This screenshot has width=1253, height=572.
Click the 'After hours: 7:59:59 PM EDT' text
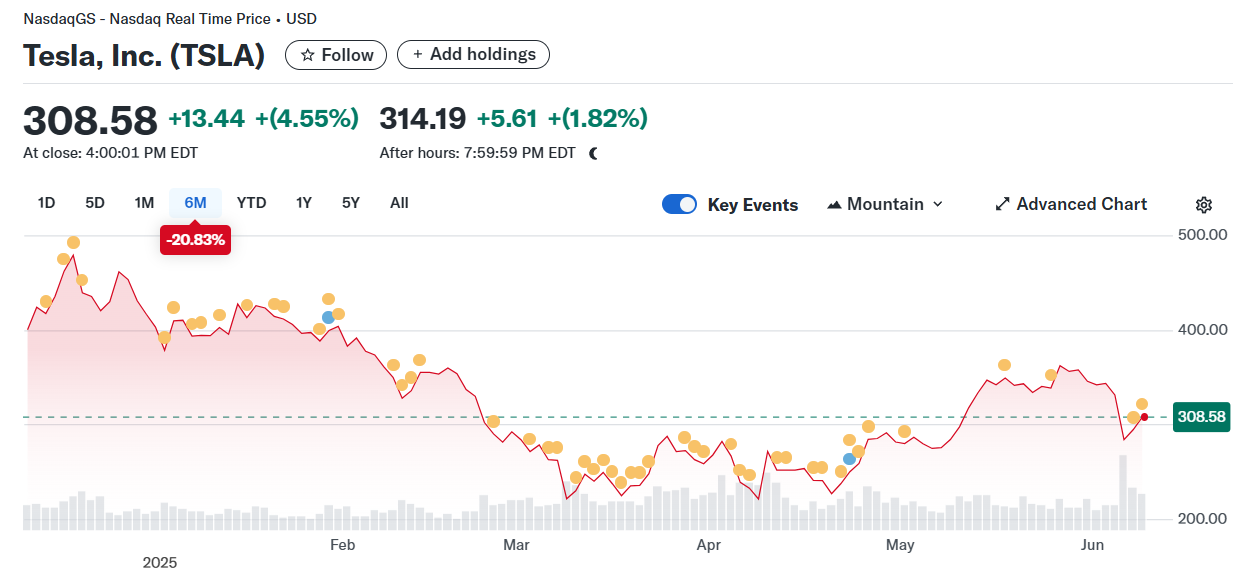point(478,153)
